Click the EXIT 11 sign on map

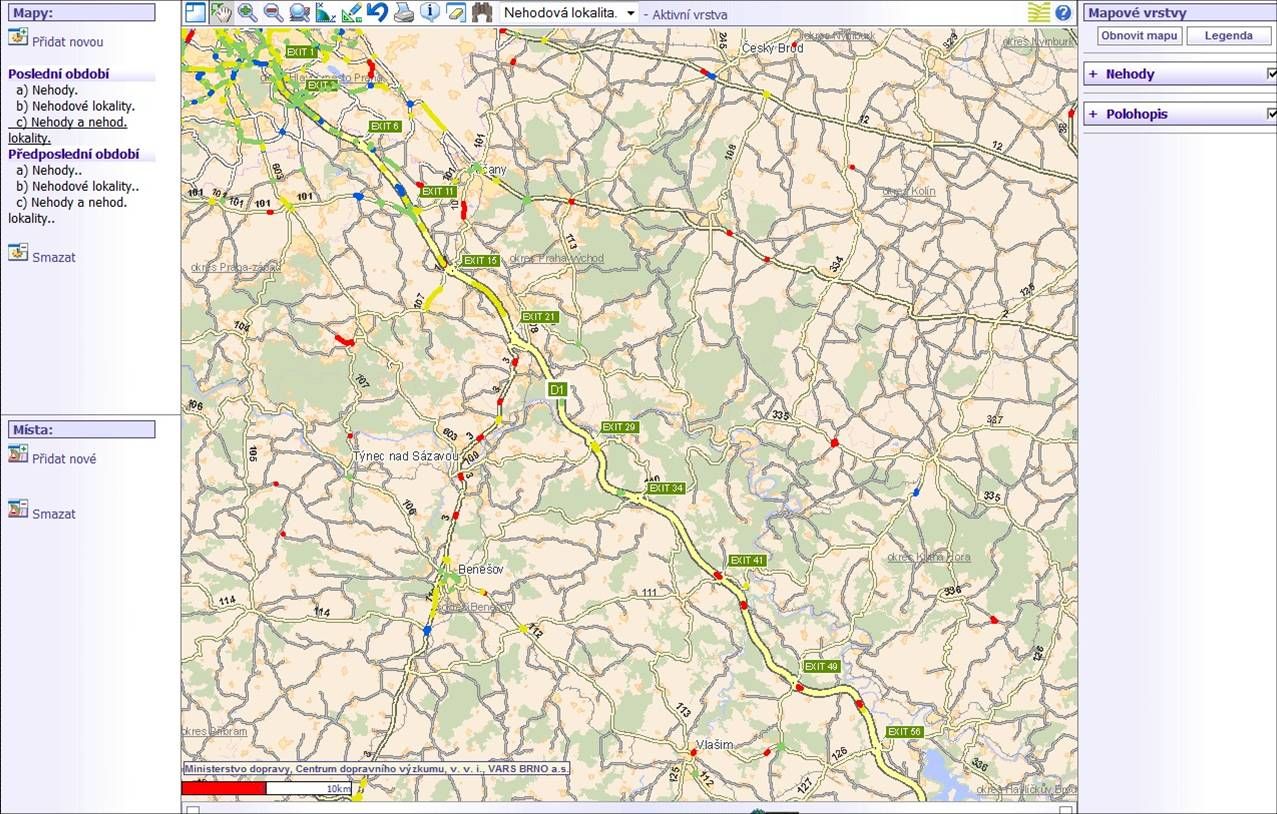[438, 191]
